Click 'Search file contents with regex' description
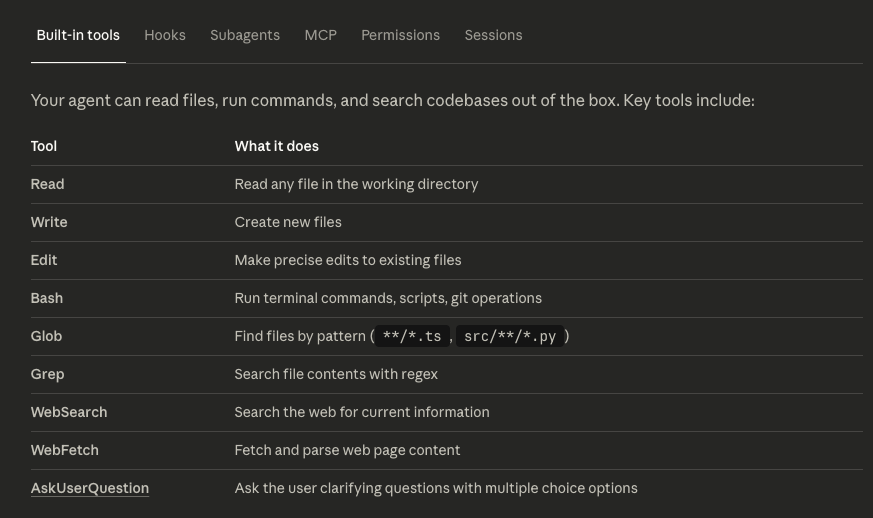 (336, 374)
